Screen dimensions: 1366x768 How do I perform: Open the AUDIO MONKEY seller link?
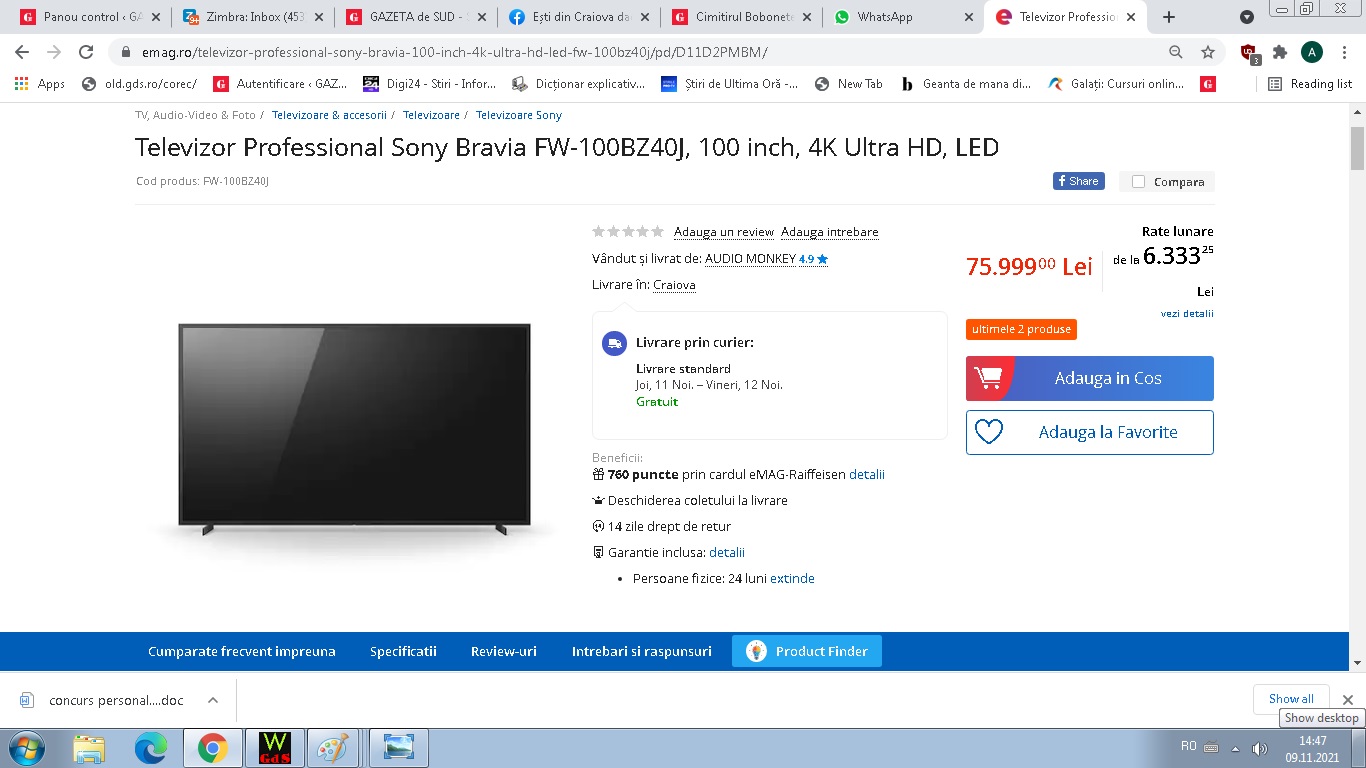click(x=750, y=258)
